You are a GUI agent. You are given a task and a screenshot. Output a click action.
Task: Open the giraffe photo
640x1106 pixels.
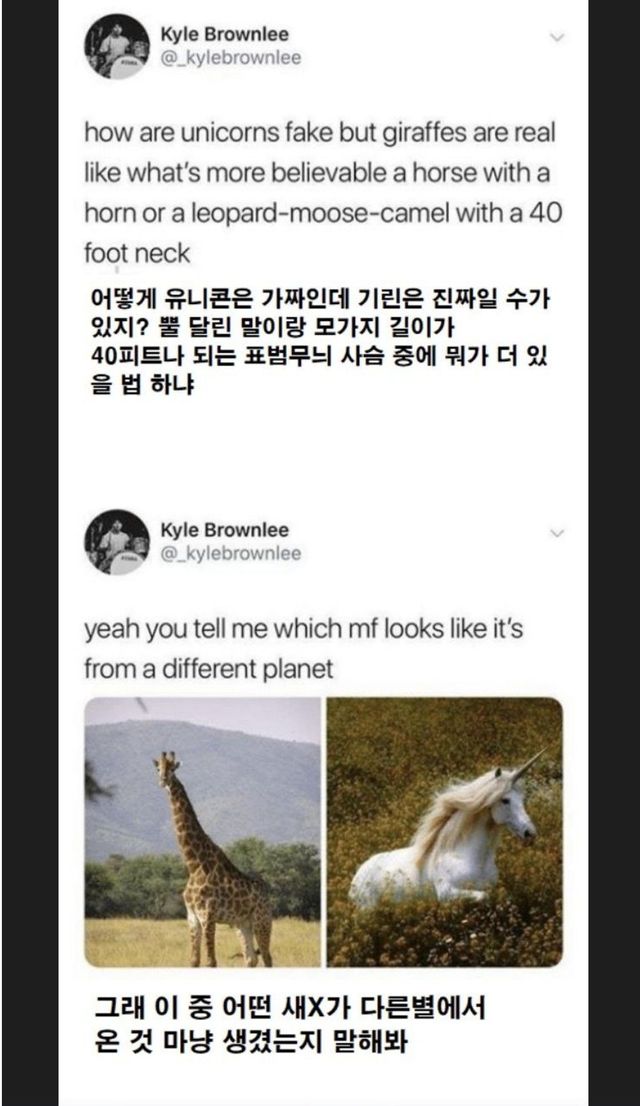point(202,832)
